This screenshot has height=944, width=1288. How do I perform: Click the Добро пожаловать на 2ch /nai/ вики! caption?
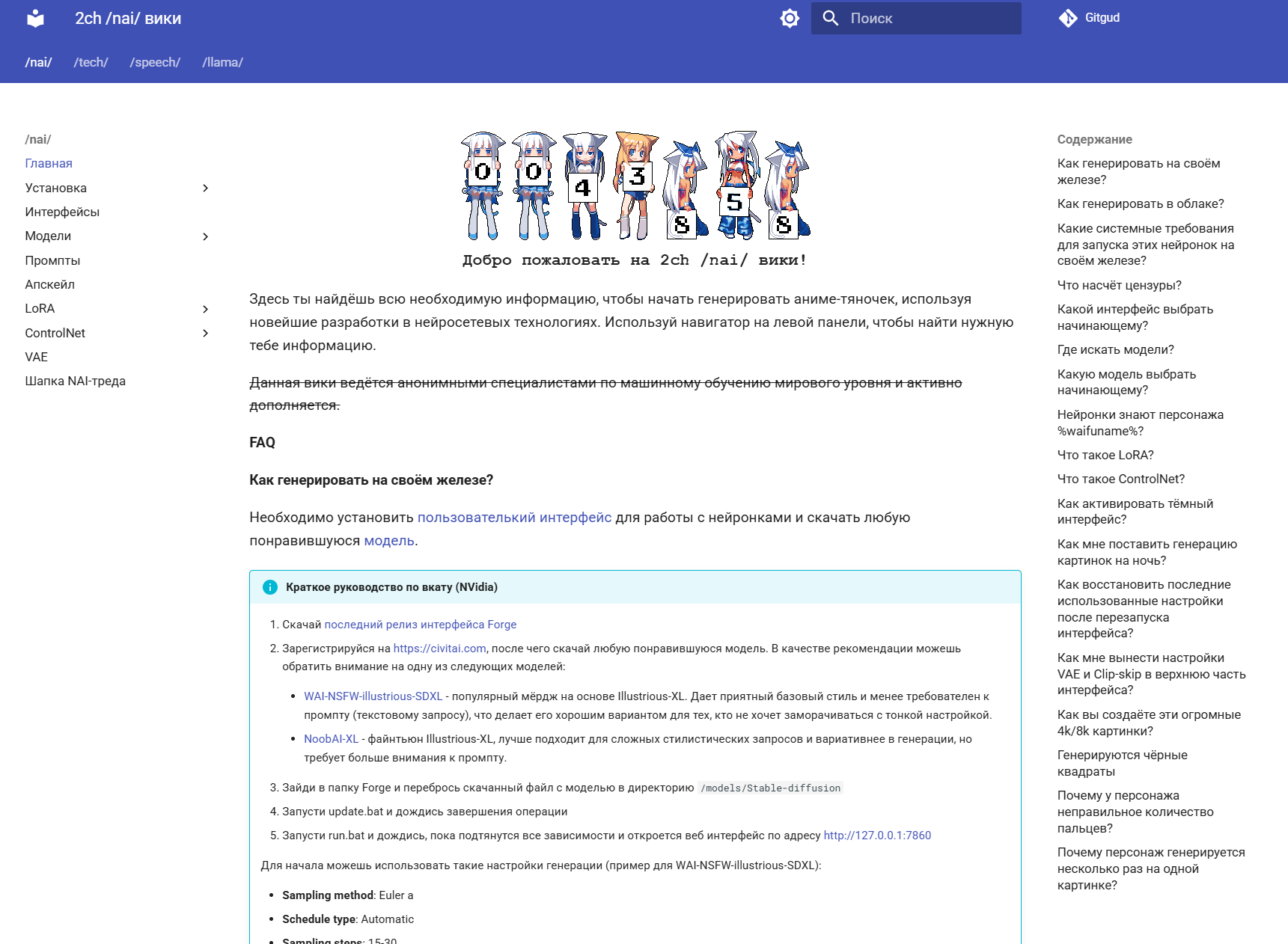click(635, 260)
